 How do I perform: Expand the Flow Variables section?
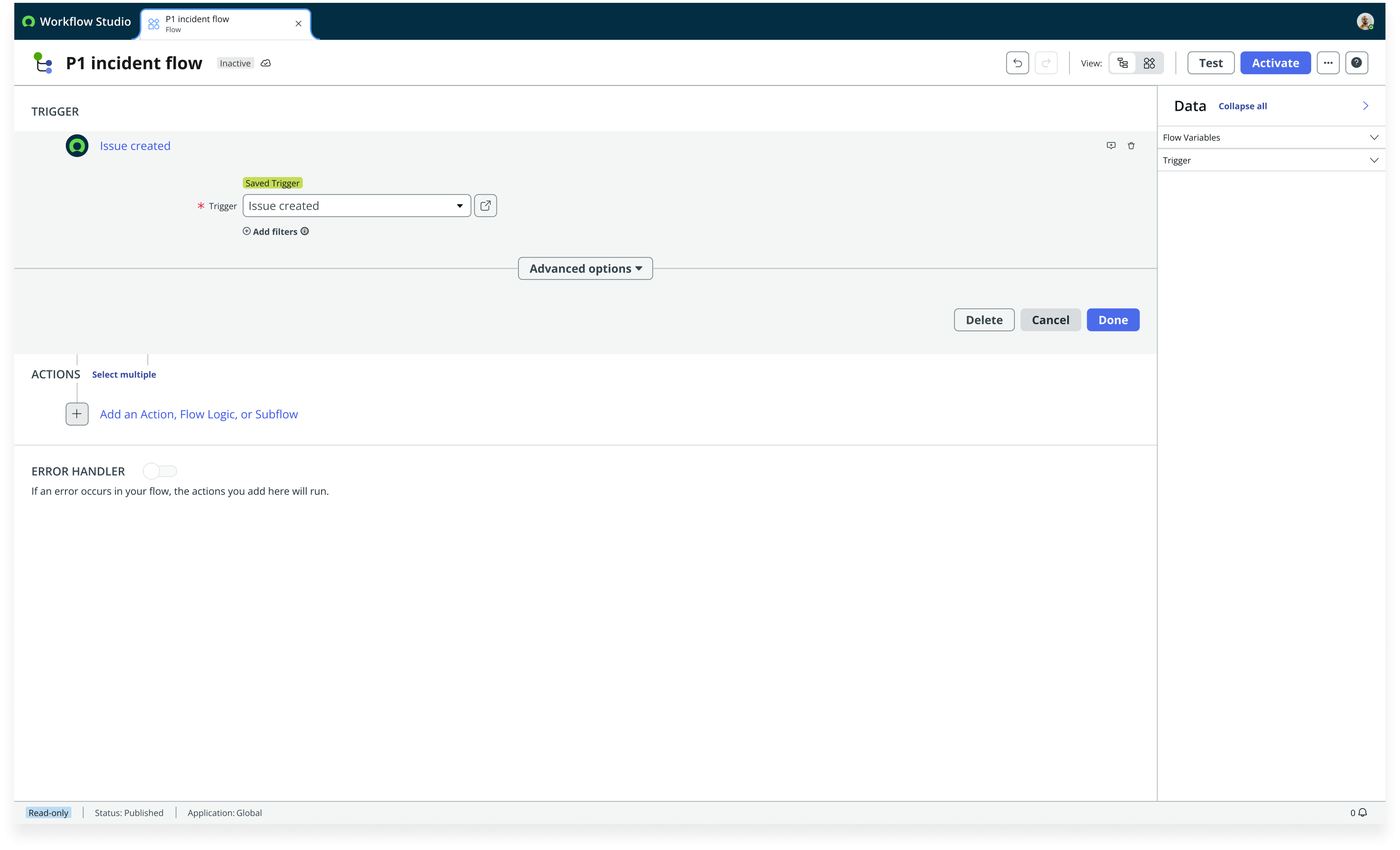(1271, 137)
